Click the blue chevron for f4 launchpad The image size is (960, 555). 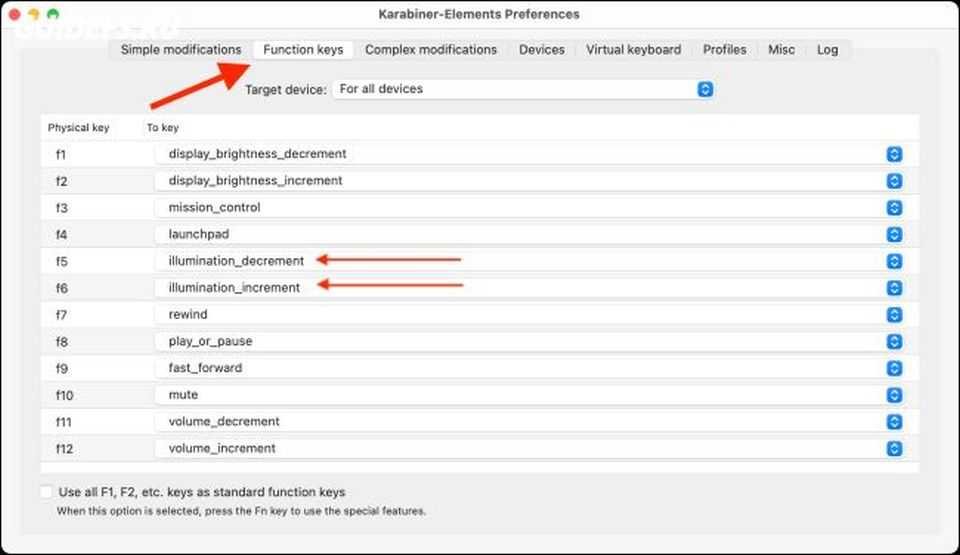point(894,234)
